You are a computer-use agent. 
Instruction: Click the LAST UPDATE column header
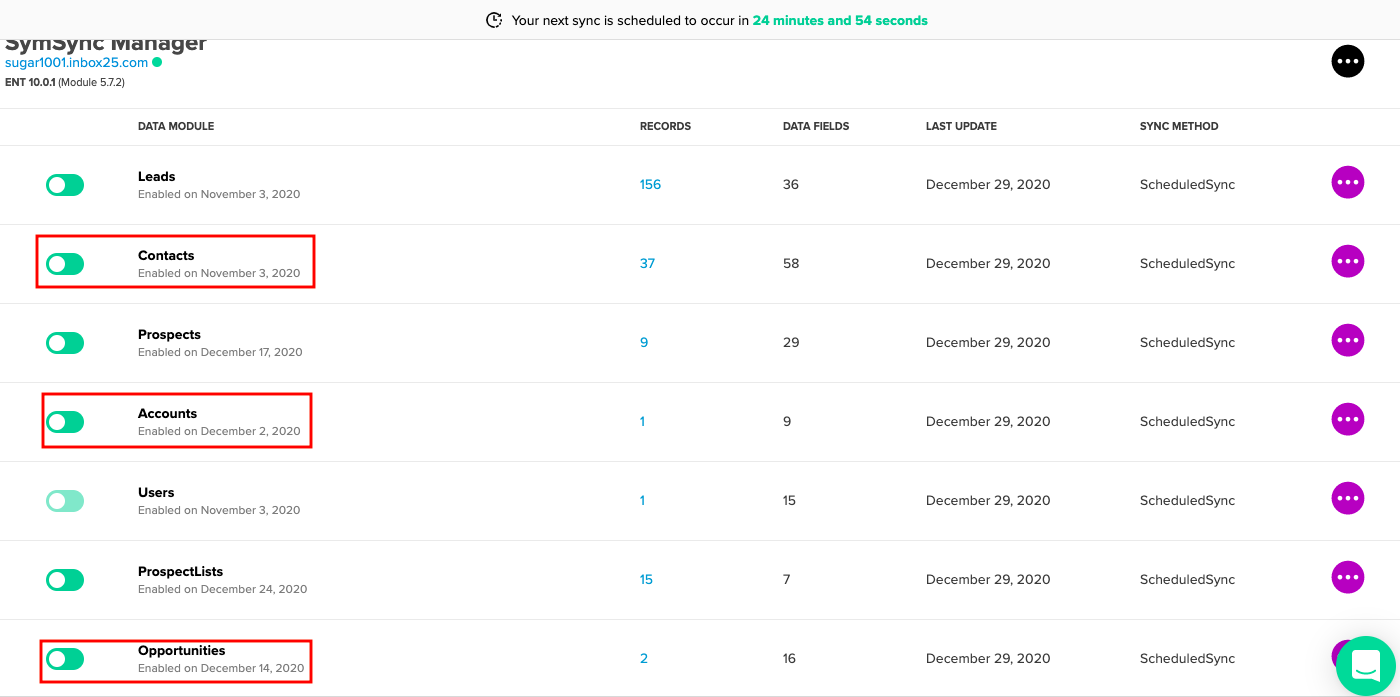[961, 127]
